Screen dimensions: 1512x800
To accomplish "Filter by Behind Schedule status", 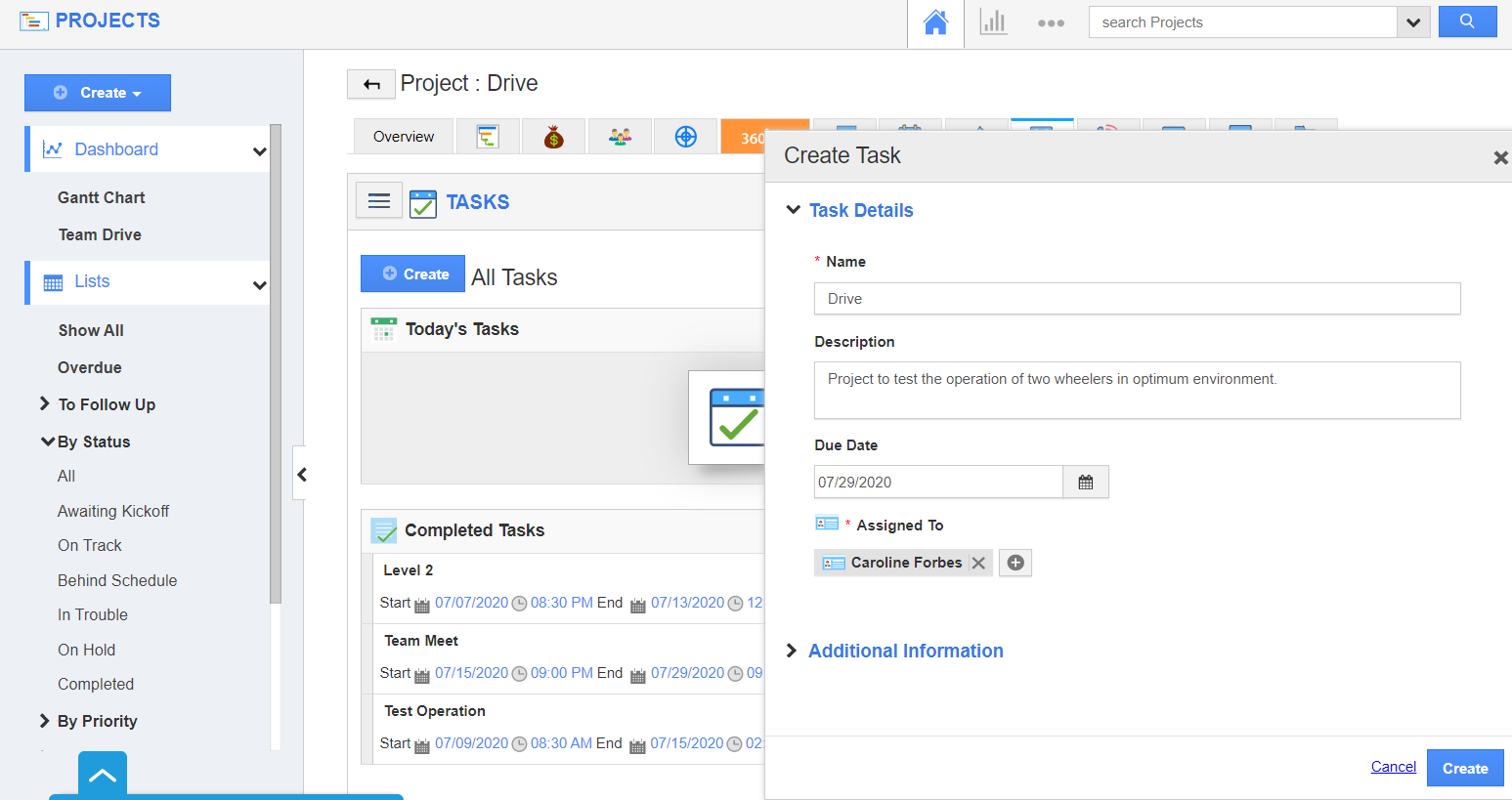I will click(x=117, y=580).
